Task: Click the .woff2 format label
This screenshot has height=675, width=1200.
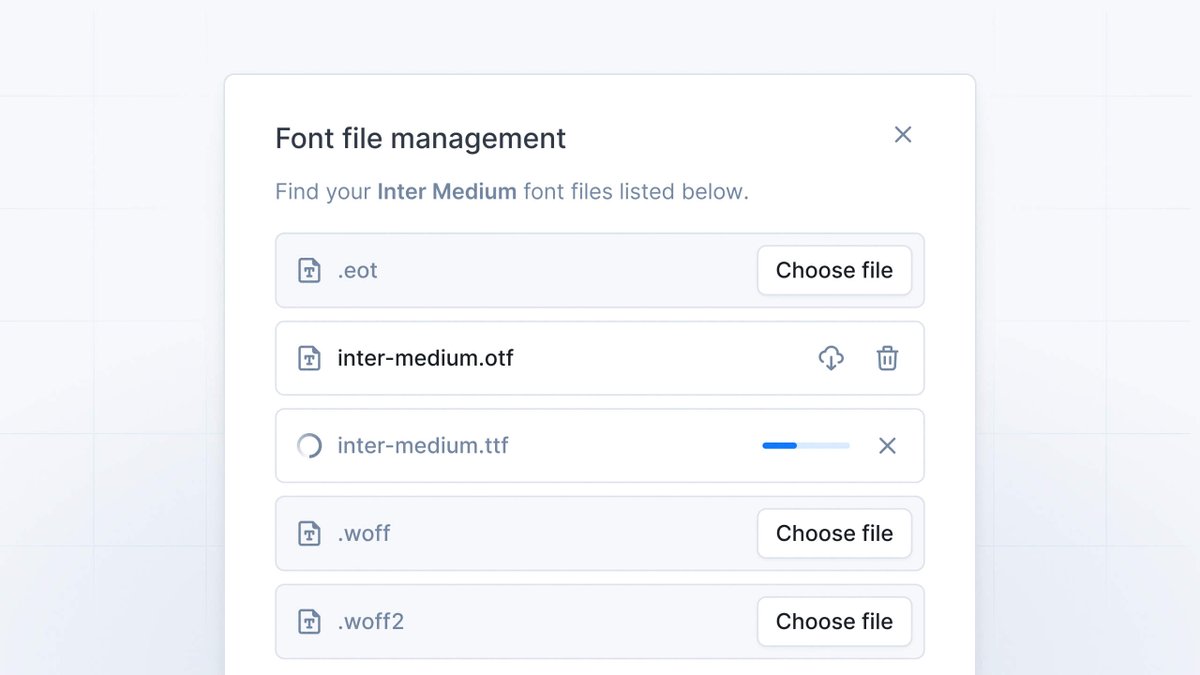Action: click(x=371, y=621)
